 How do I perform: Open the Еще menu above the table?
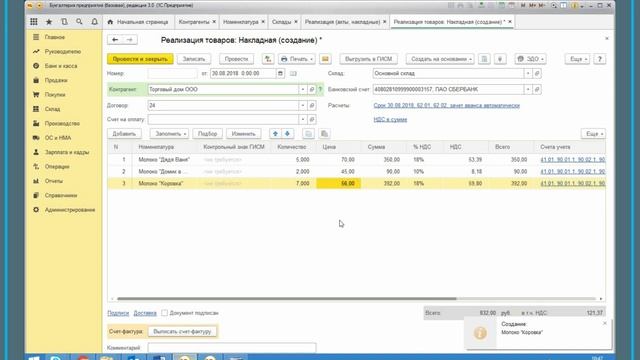click(x=593, y=134)
